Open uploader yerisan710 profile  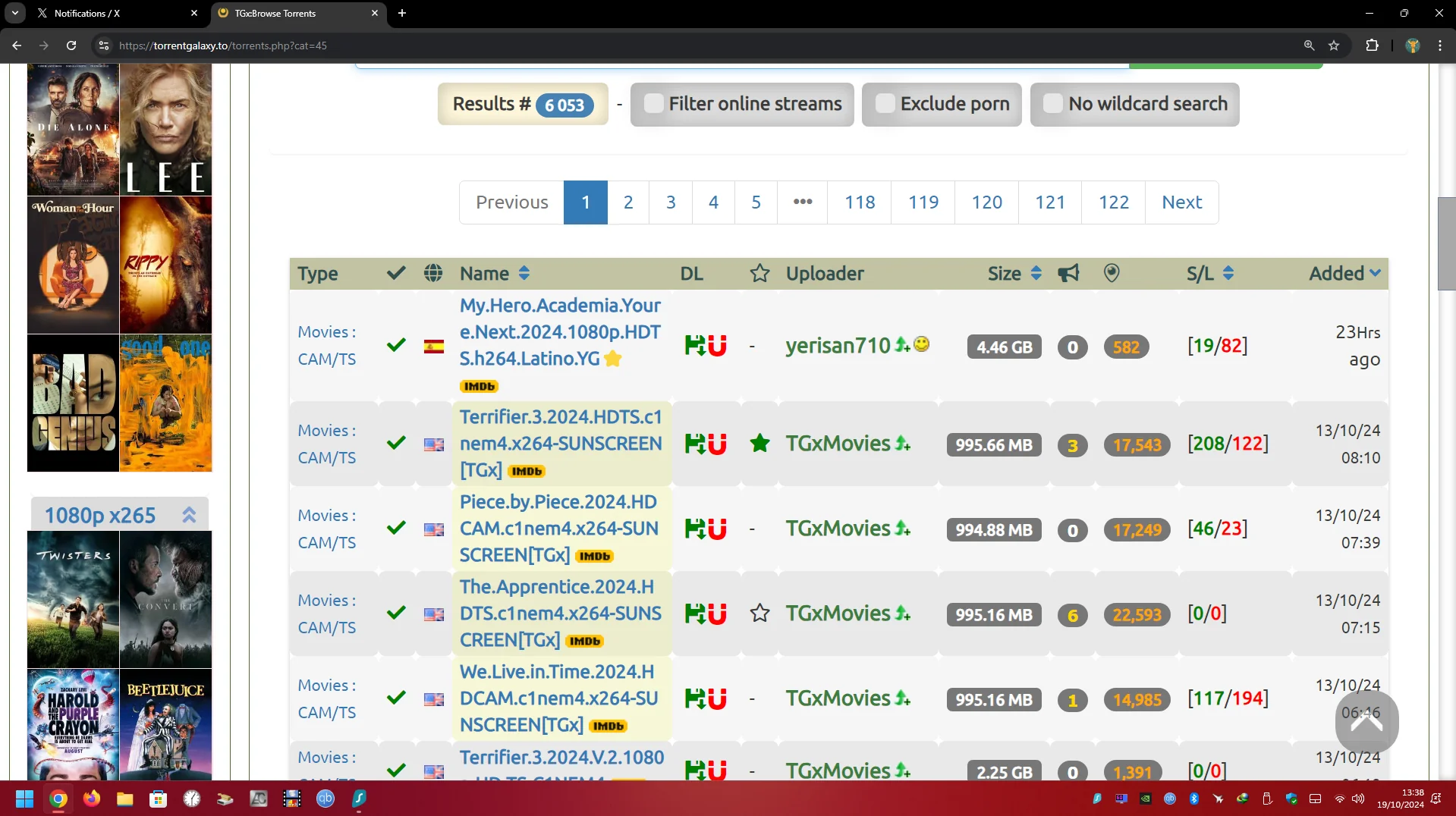838,346
